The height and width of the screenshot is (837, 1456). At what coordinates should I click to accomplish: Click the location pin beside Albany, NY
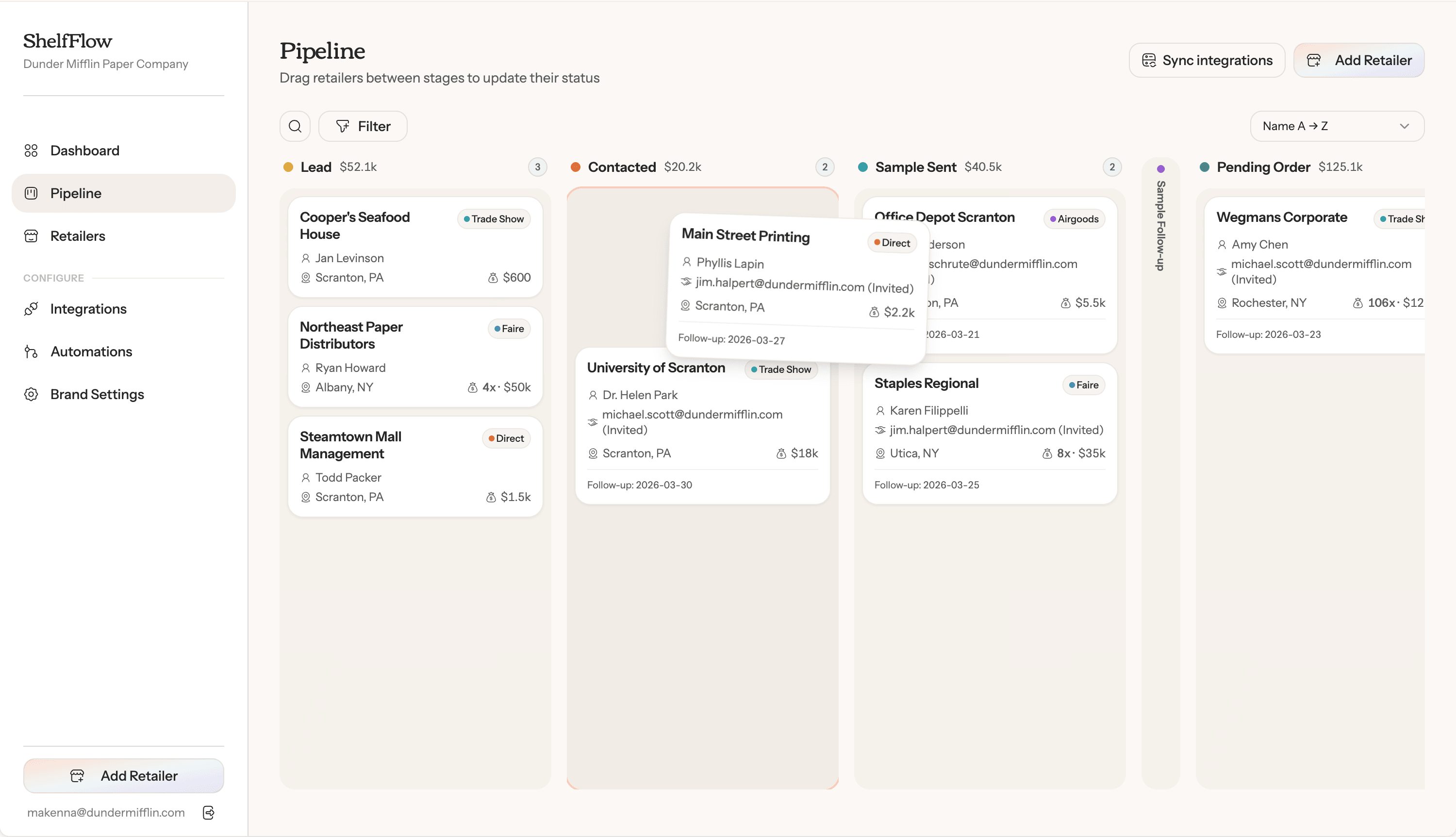click(306, 387)
